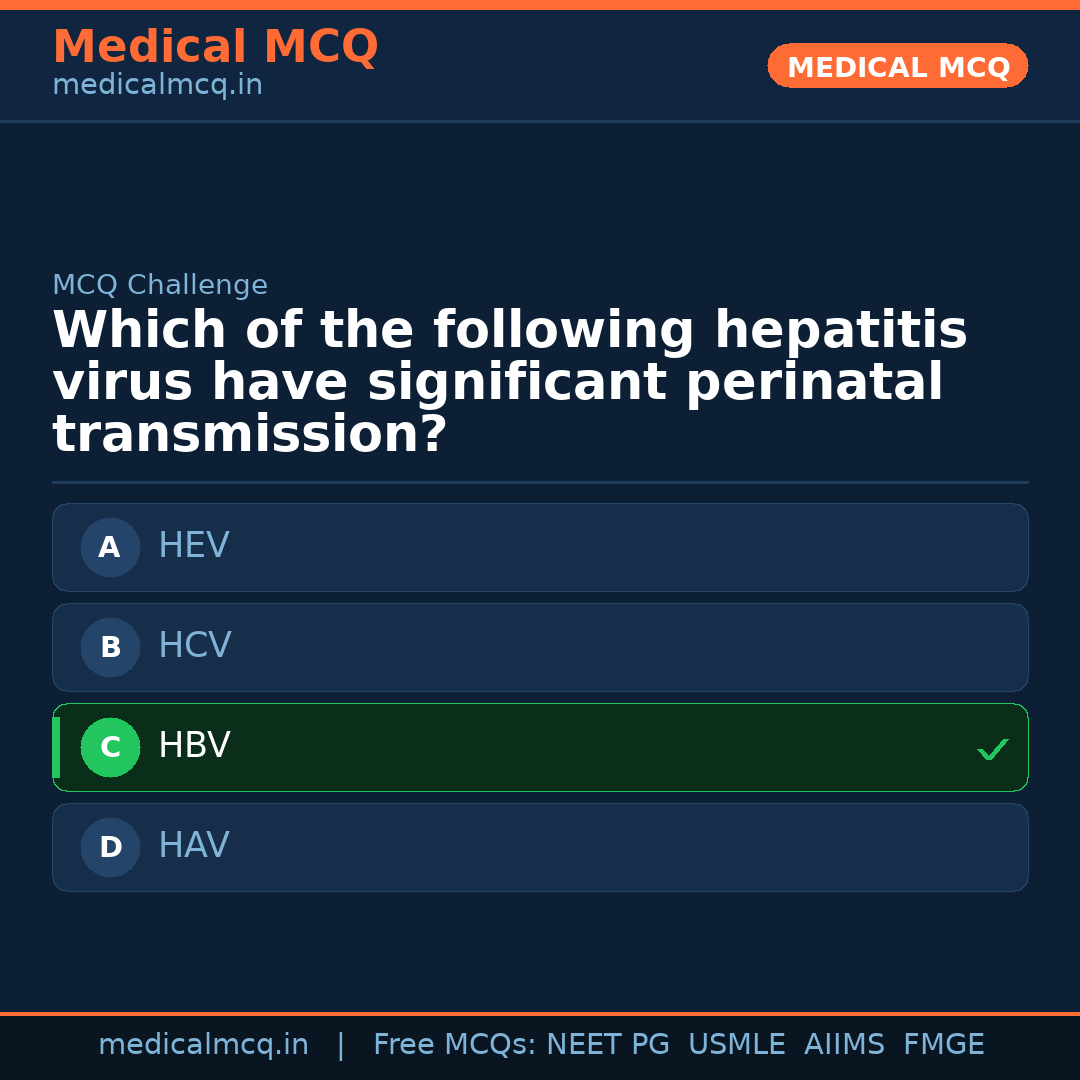Click the letter A circle badge
The height and width of the screenshot is (1080, 1080).
[x=110, y=547]
